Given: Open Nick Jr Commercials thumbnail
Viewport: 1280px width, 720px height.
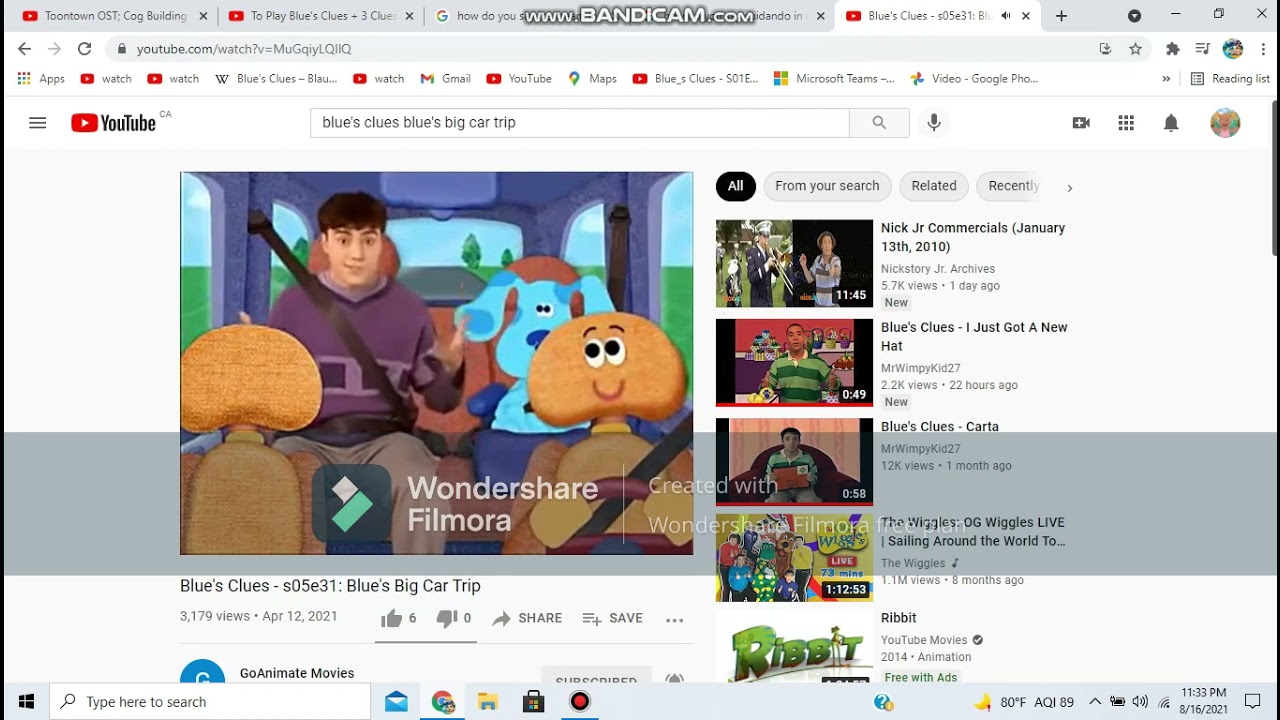Looking at the screenshot, I should pos(794,263).
